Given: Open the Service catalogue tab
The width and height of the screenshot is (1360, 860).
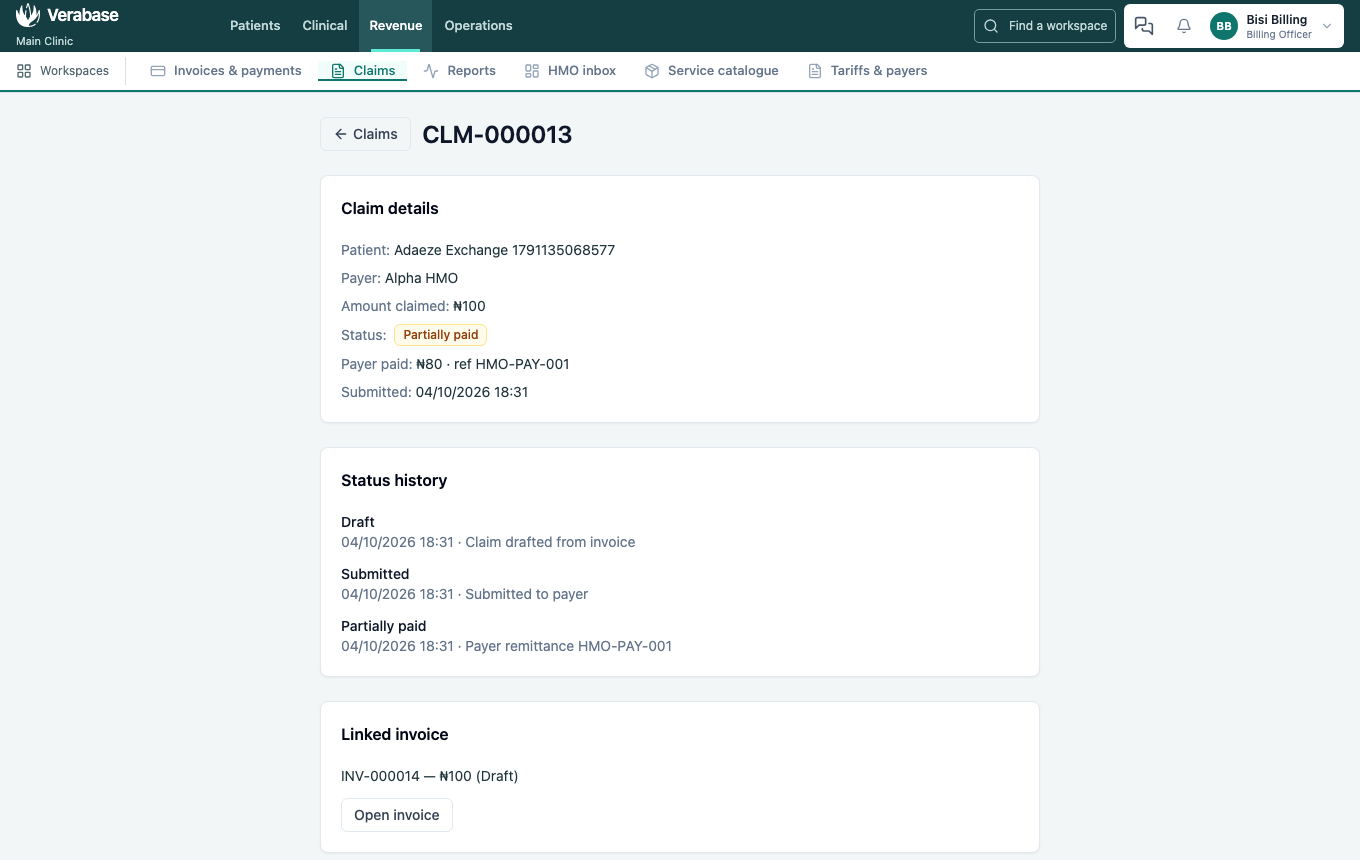Looking at the screenshot, I should click(x=711, y=71).
